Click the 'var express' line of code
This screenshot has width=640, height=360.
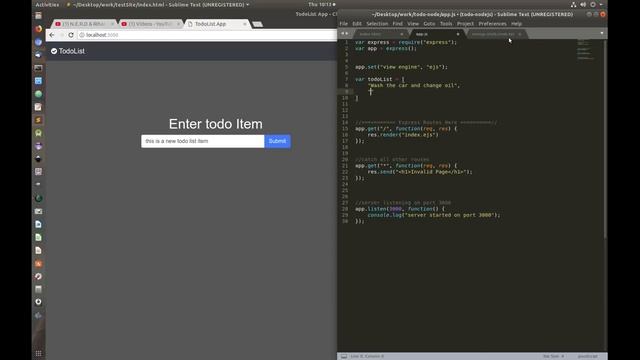pyautogui.click(x=406, y=42)
